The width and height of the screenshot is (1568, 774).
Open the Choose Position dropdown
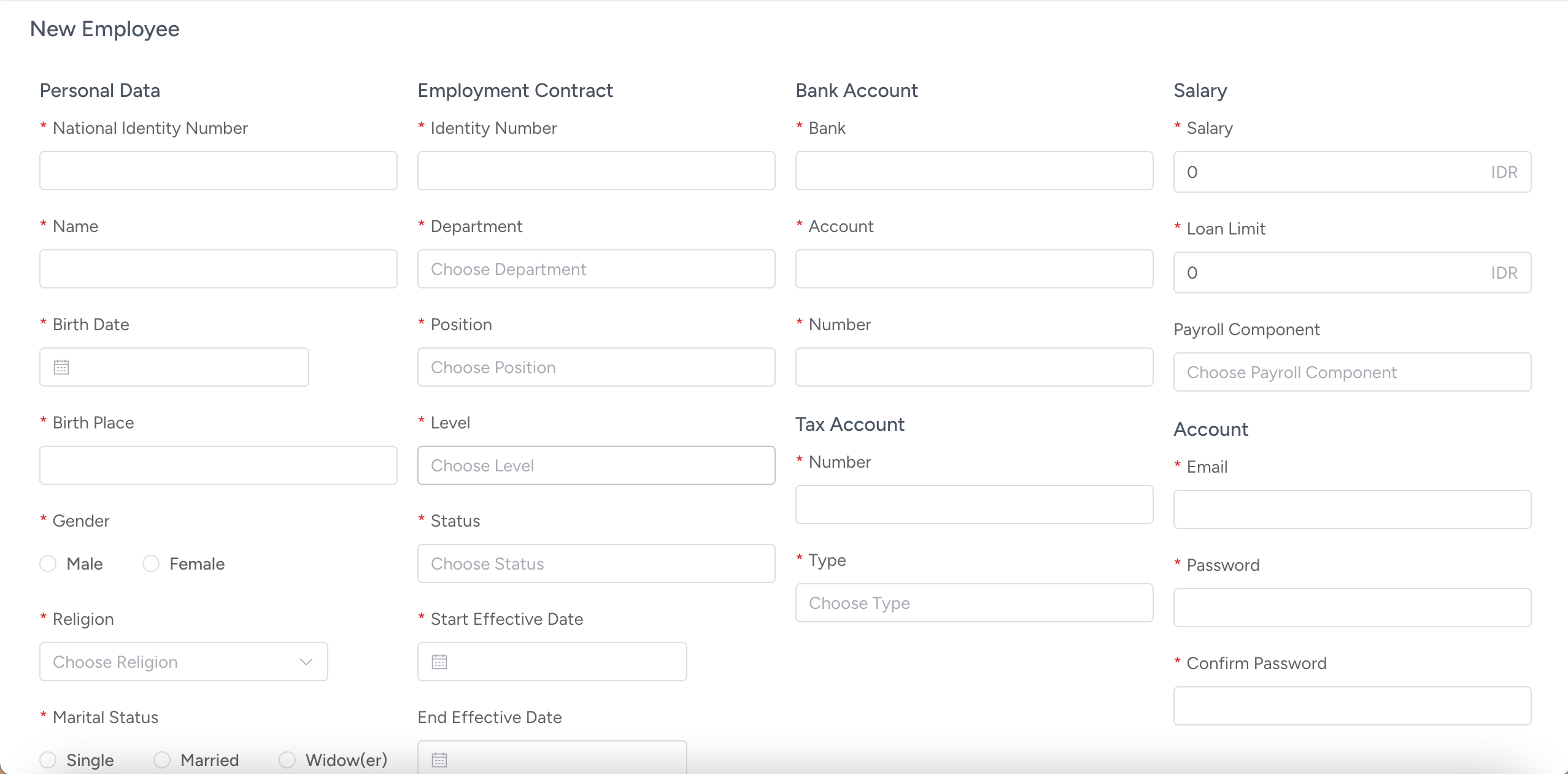coord(596,367)
